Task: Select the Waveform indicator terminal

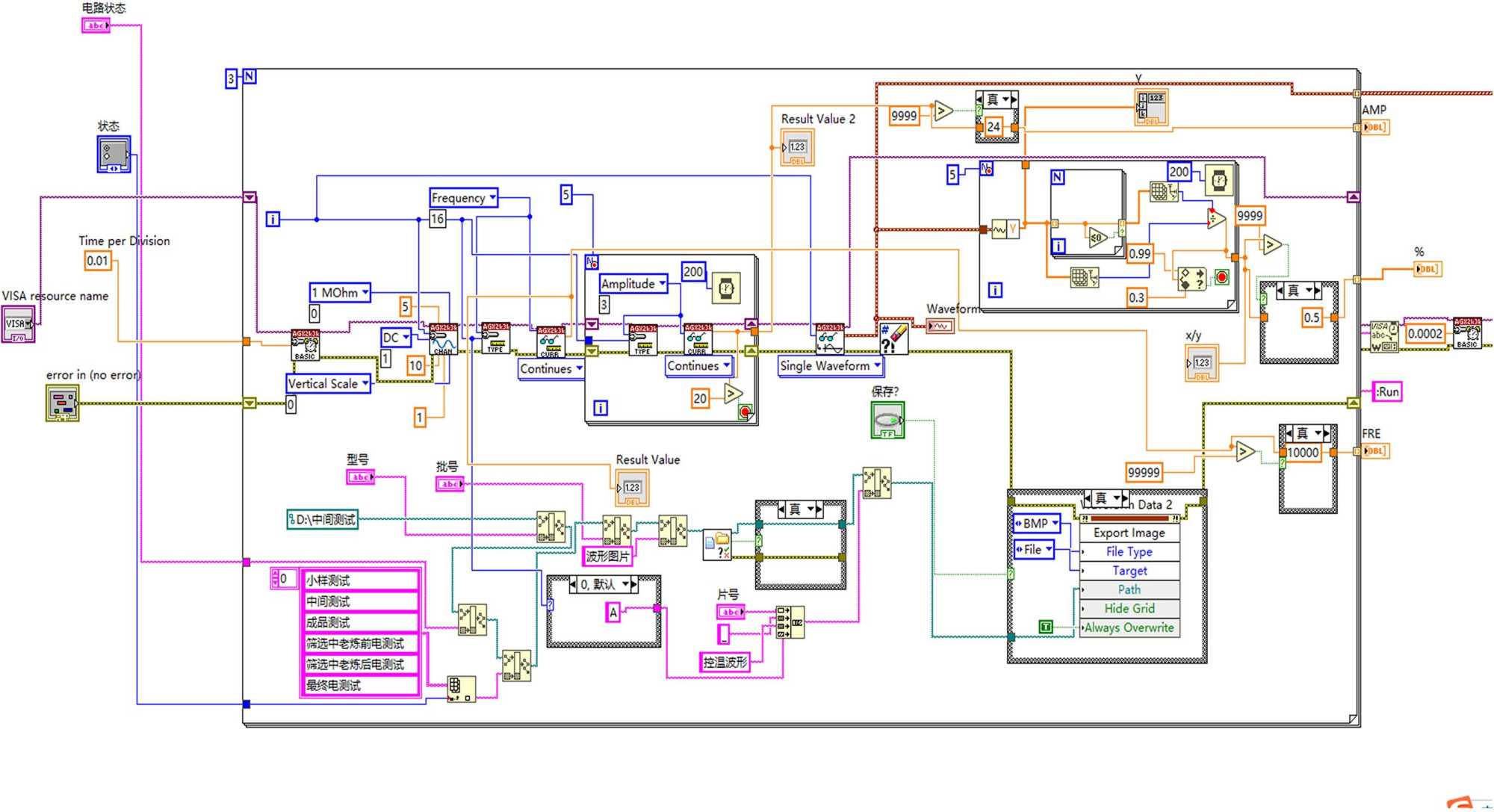Action: tap(940, 326)
